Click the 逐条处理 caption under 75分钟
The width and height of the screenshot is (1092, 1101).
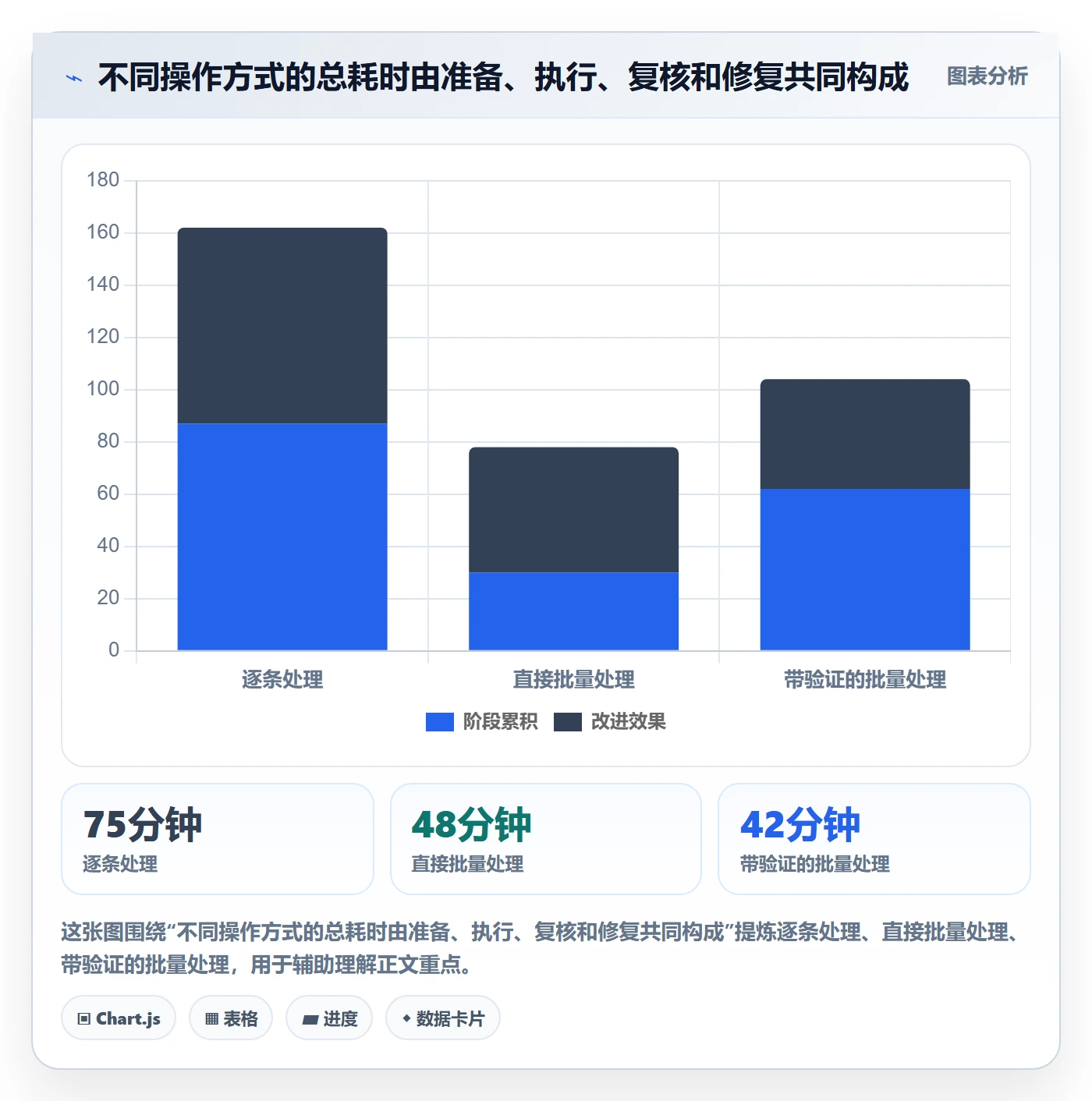point(120,864)
